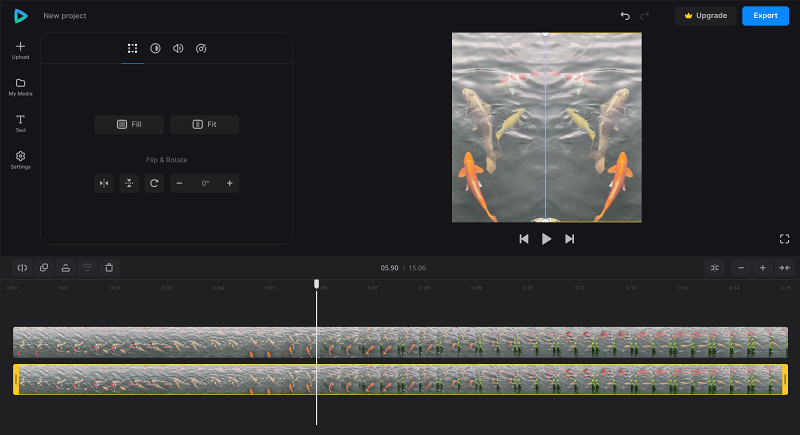
Task: Open the Speed tab
Action: (x=201, y=48)
